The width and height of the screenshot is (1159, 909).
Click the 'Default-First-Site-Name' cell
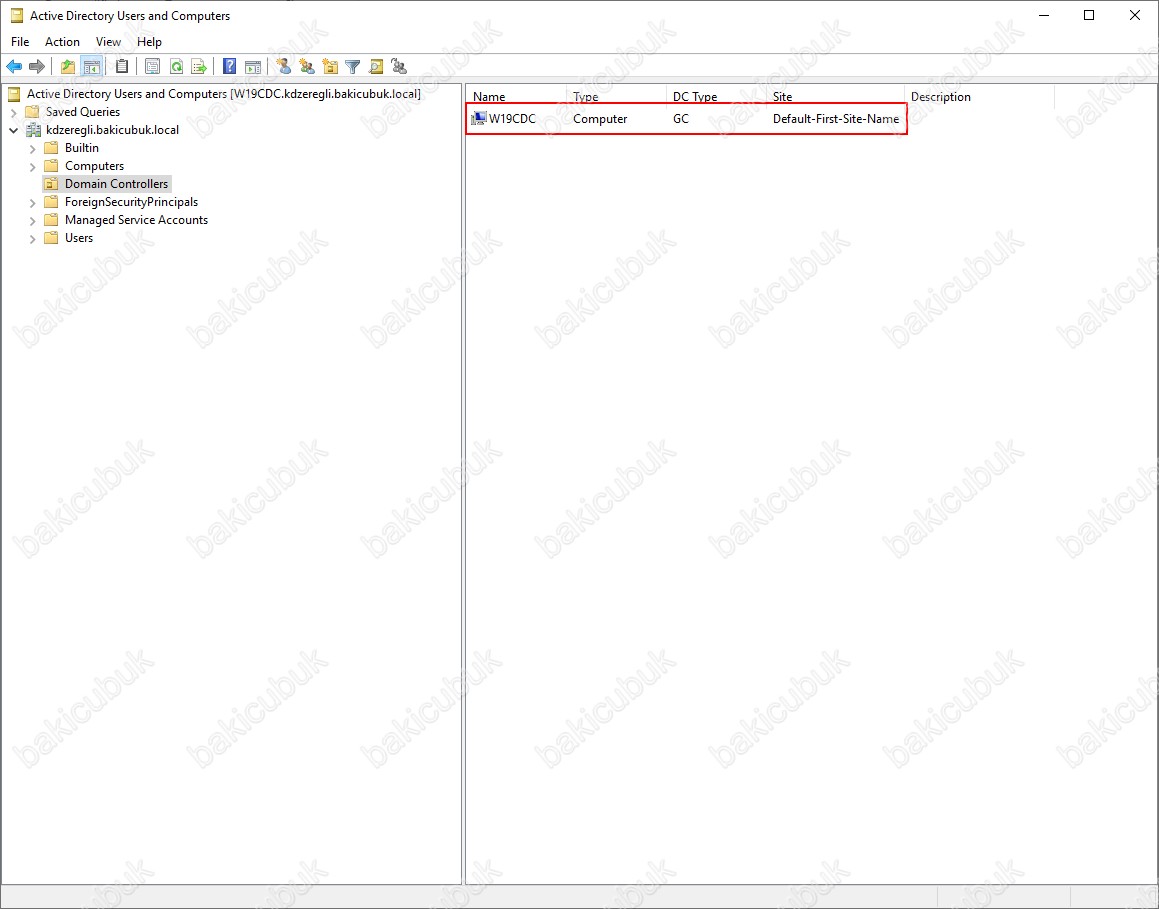click(x=836, y=118)
